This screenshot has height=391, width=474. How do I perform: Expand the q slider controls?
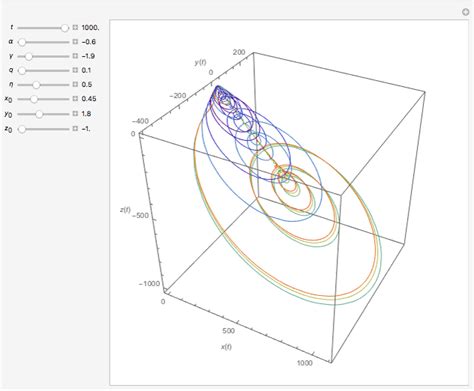coord(75,70)
